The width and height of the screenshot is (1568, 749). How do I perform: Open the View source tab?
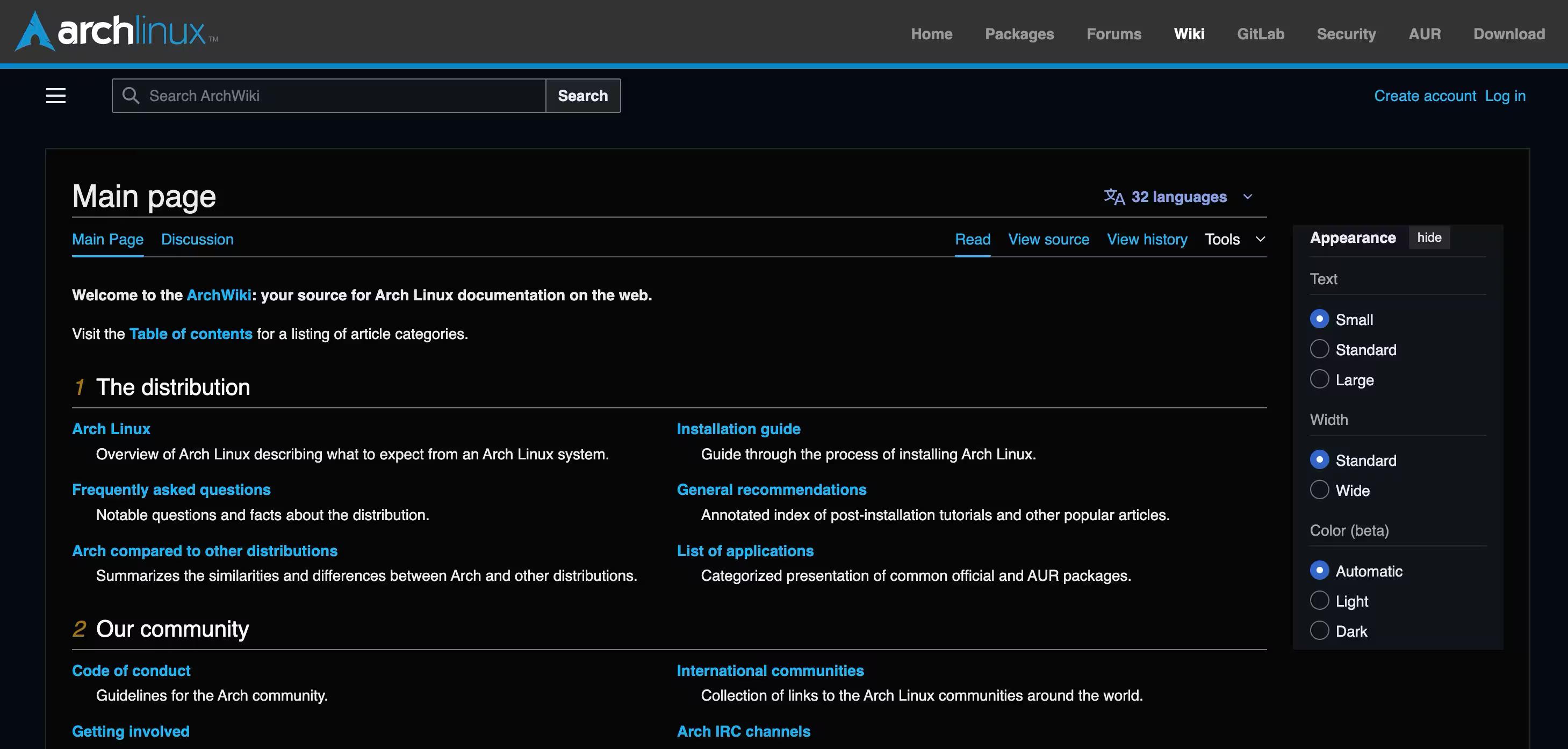[1048, 239]
